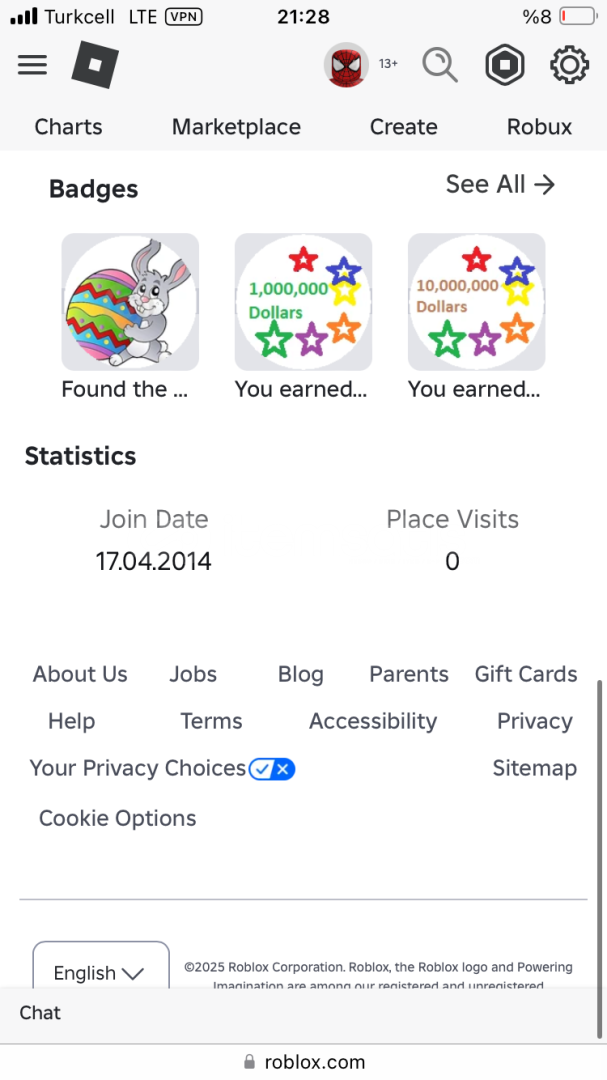
Task: Tap the search magnifier icon
Action: click(439, 65)
